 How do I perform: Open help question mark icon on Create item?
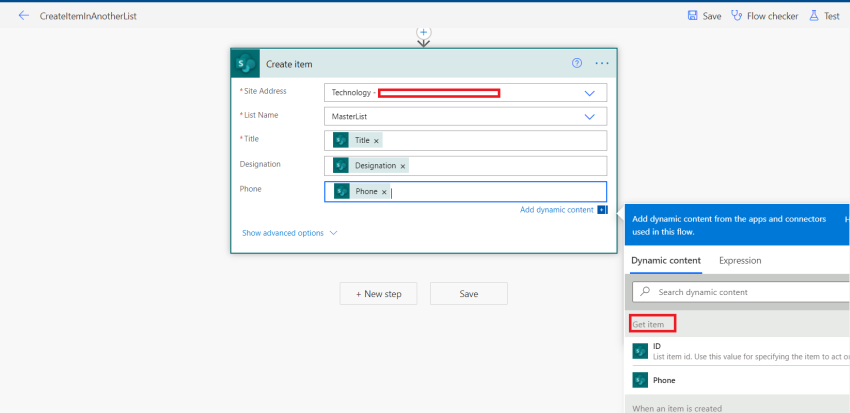577,63
